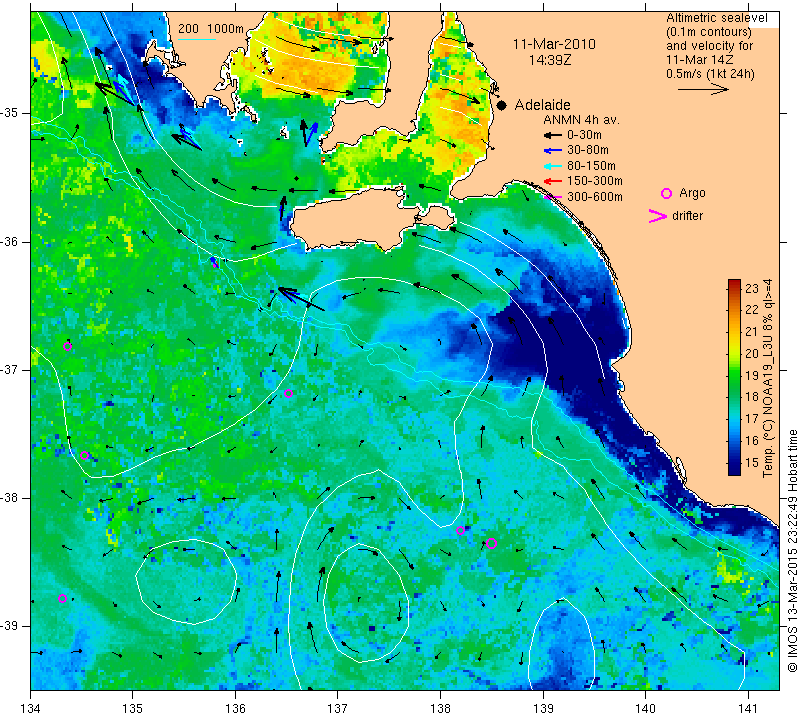The image size is (800, 720).
Task: Click the '200 1000m' depth contour label
Action: pyautogui.click(x=211, y=29)
